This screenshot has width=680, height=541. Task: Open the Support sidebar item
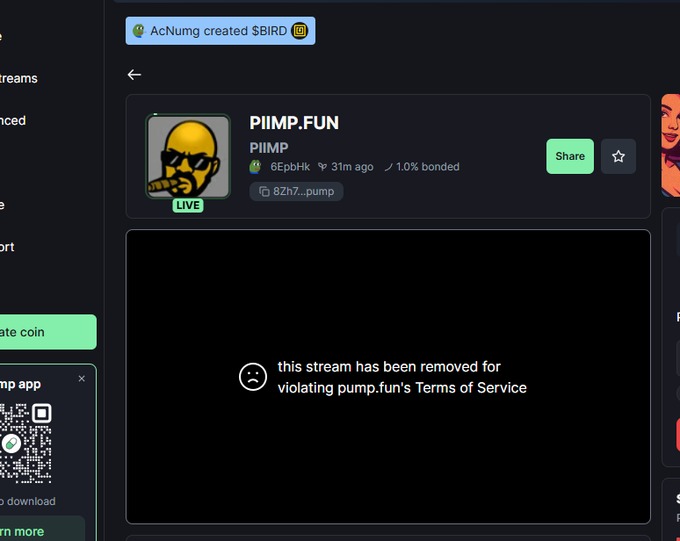[7, 247]
